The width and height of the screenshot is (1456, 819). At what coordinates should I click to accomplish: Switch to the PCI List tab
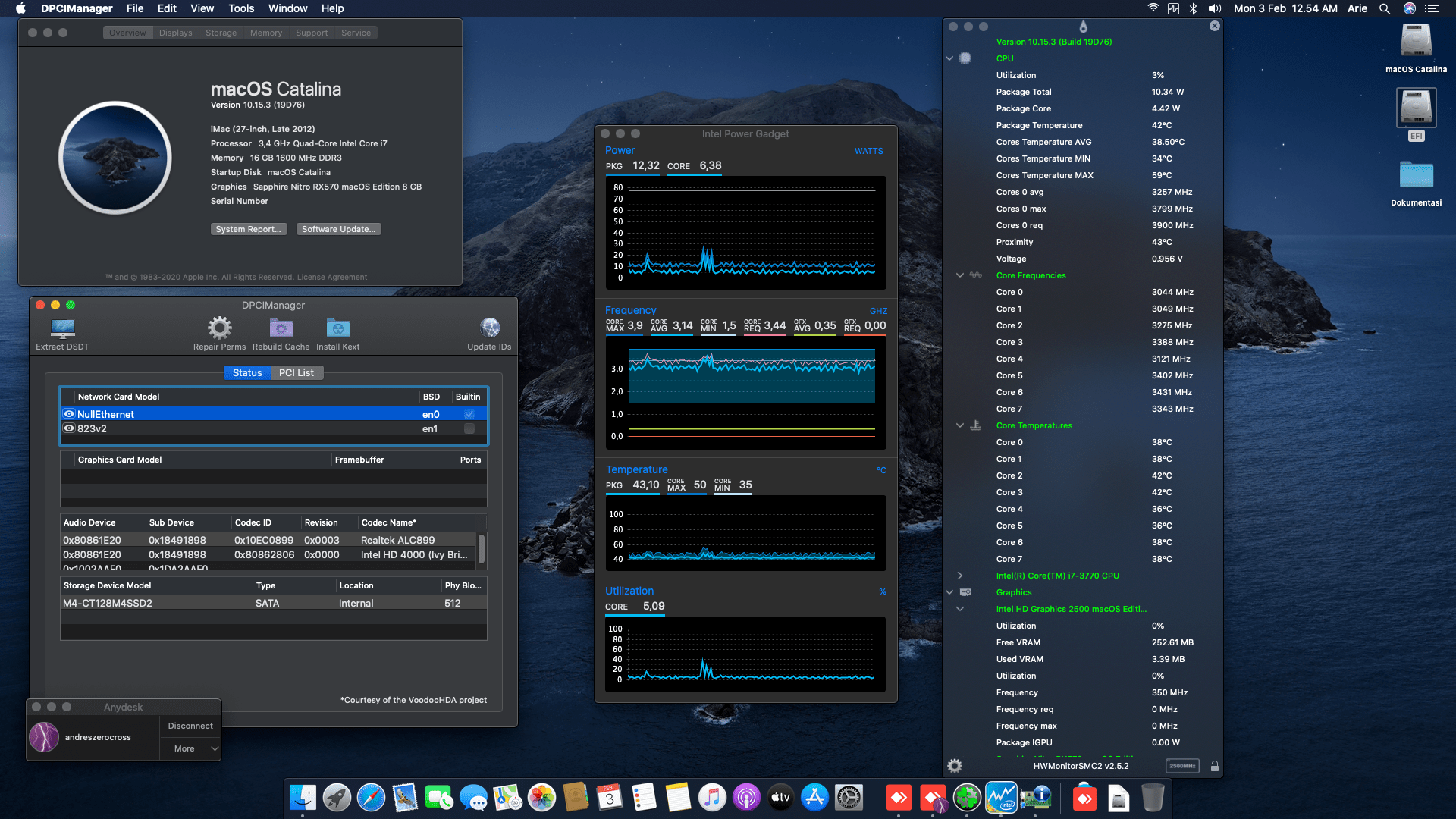point(296,372)
